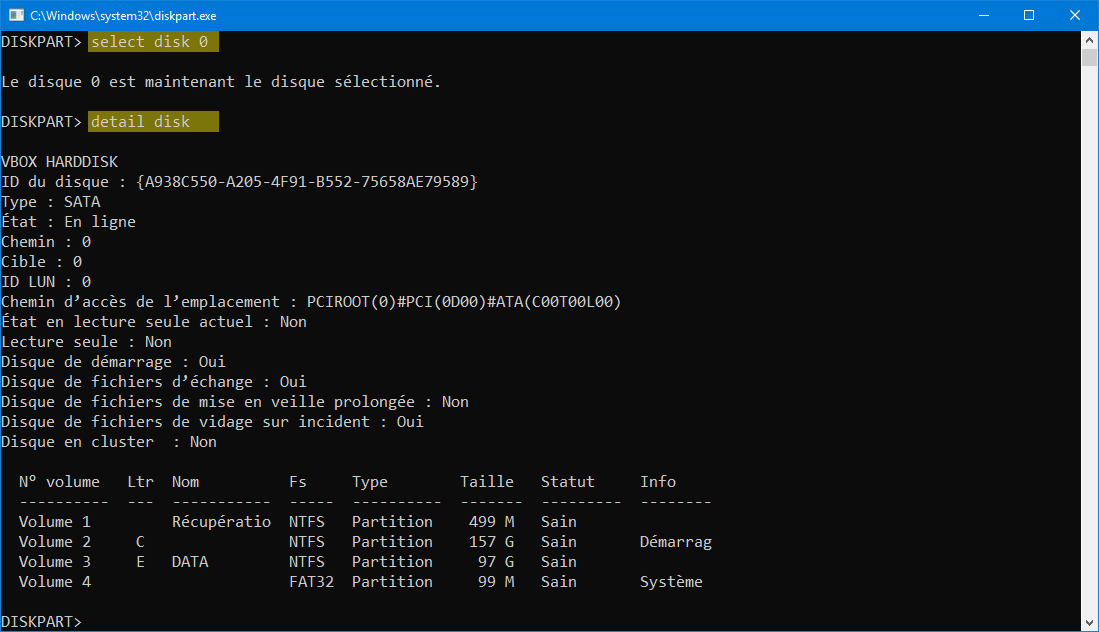Close the diskpart window
This screenshot has height=632, width=1099.
pyautogui.click(x=1075, y=15)
